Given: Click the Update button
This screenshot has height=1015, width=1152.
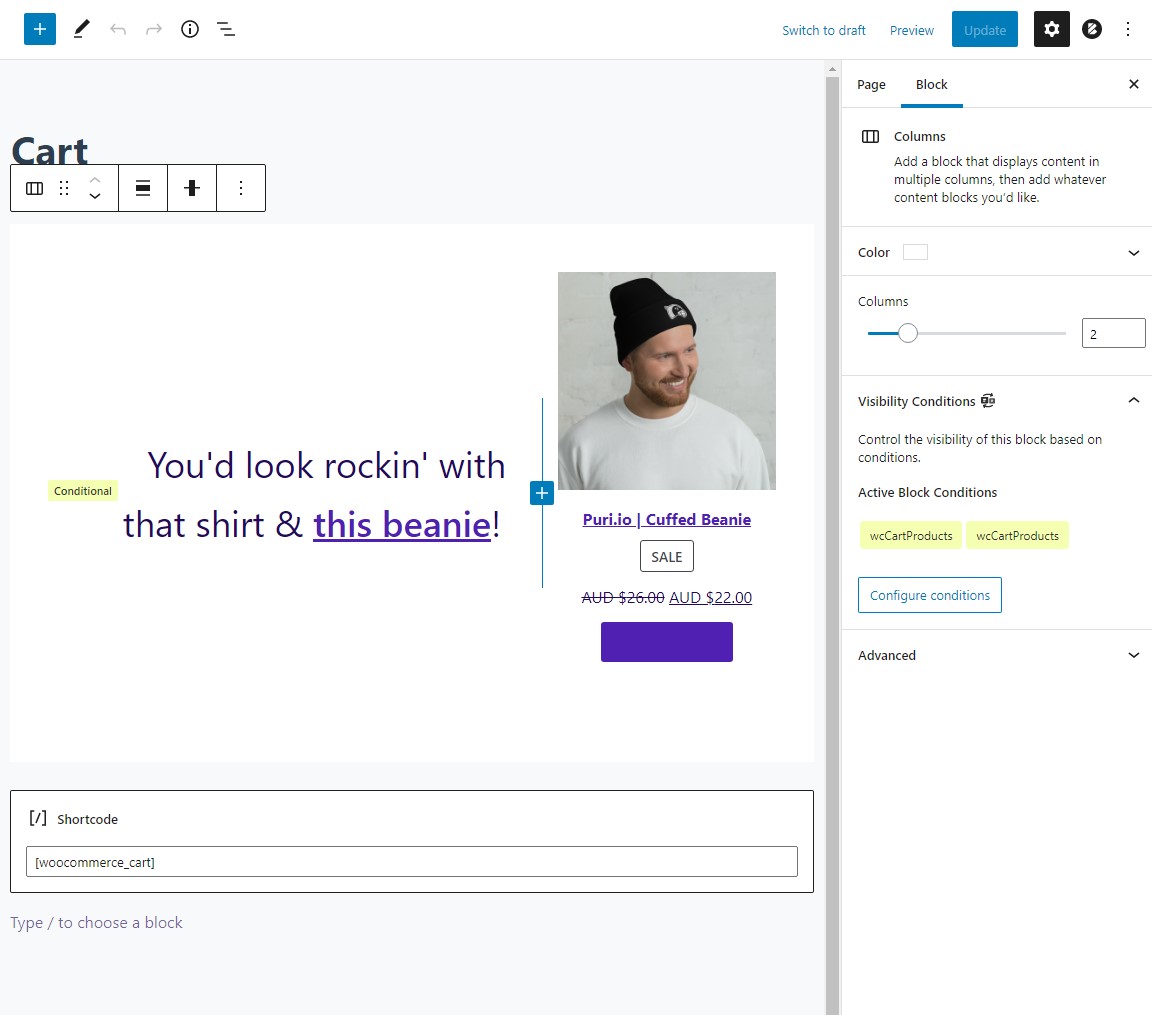Looking at the screenshot, I should [x=984, y=29].
